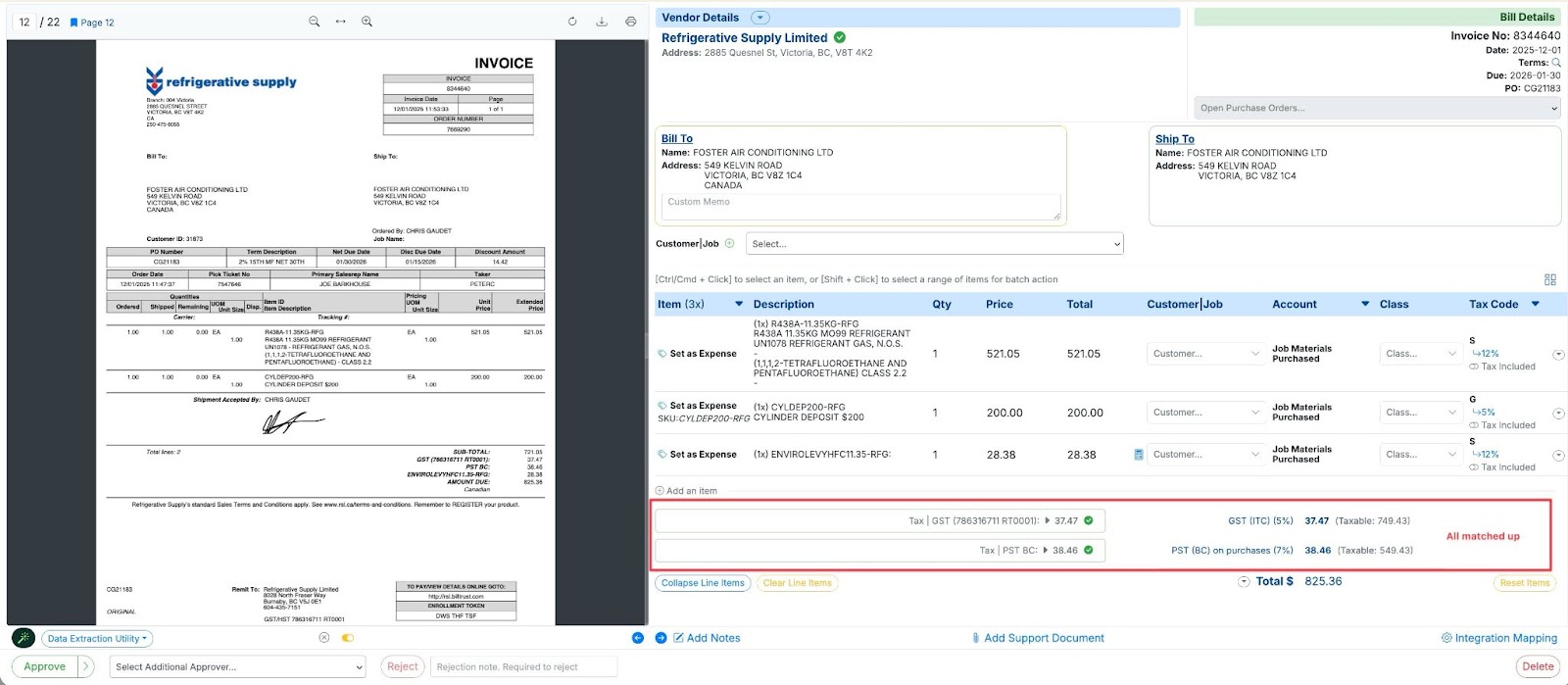This screenshot has width=1568, height=685.
Task: Click the Terms search magnifier icon
Action: (x=1556, y=63)
